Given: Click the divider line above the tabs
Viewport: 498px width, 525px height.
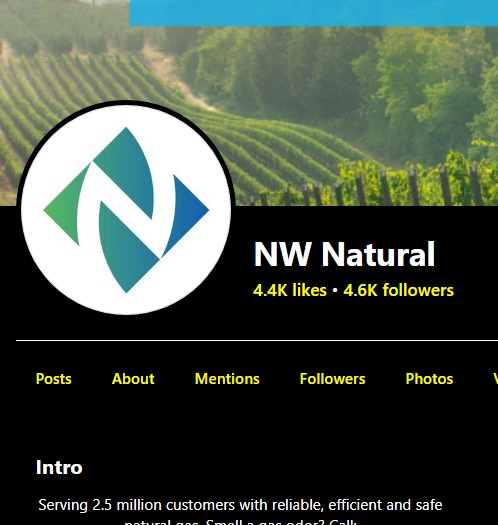Looking at the screenshot, I should click(x=257, y=341).
